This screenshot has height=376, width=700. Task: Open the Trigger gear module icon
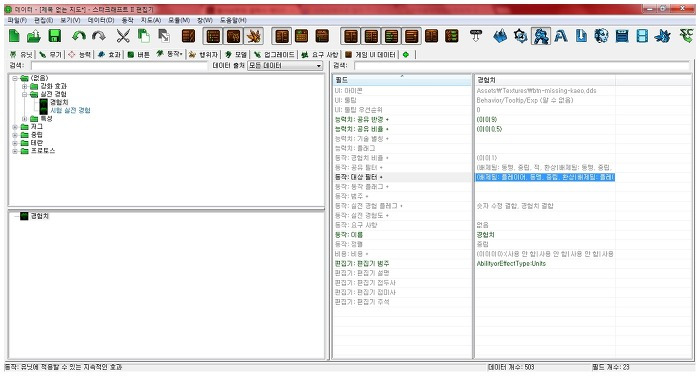[521, 36]
